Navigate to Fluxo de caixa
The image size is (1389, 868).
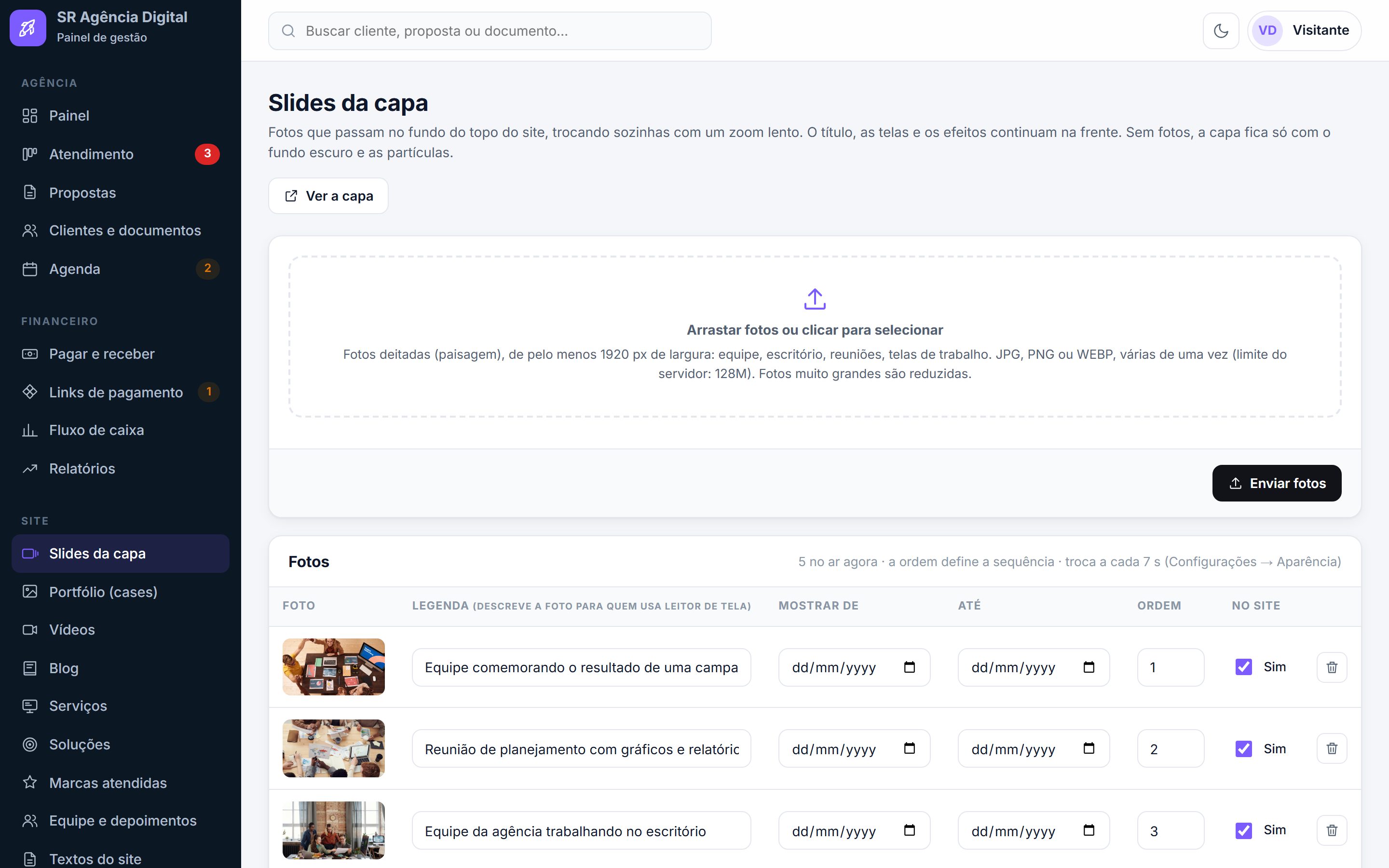(x=121, y=430)
